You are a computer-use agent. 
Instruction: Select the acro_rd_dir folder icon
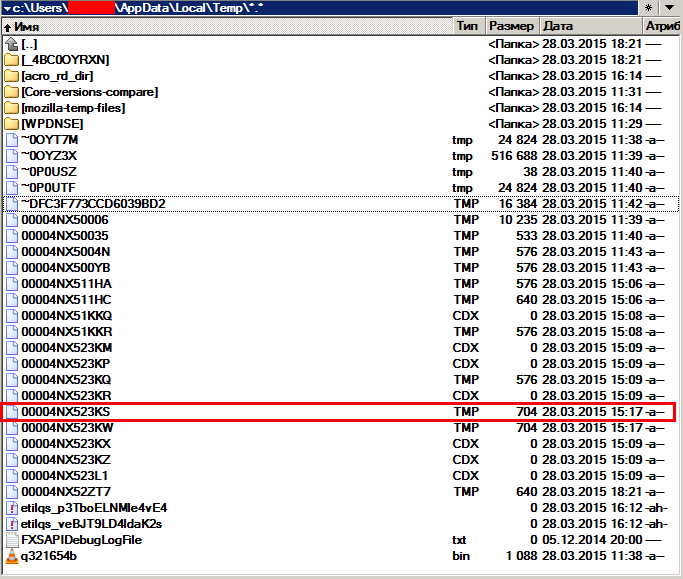tap(11, 76)
